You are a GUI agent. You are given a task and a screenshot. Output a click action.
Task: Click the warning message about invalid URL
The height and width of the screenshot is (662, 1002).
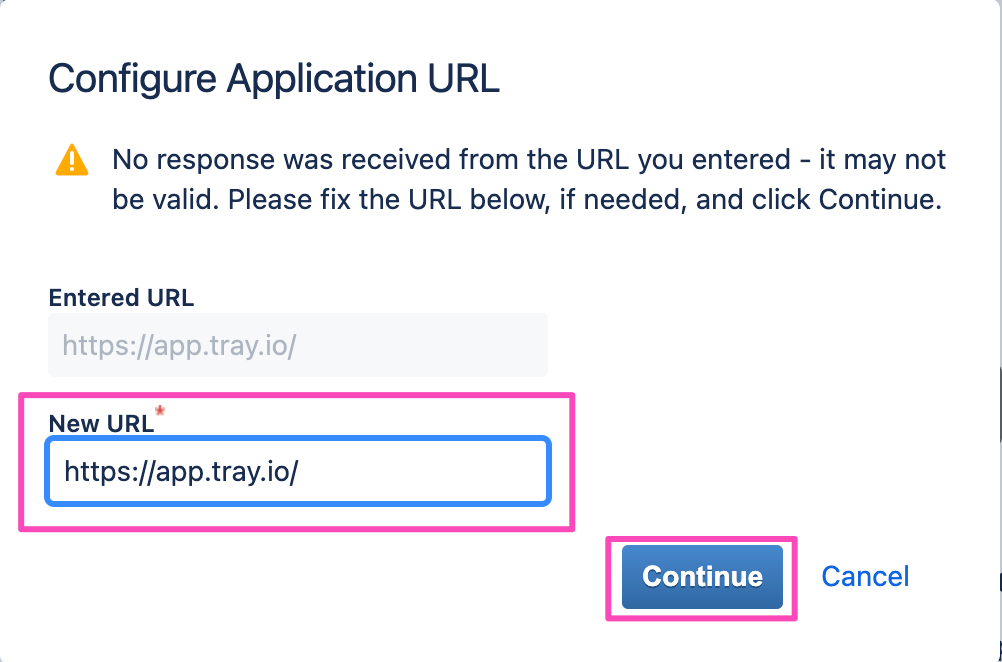click(x=528, y=179)
